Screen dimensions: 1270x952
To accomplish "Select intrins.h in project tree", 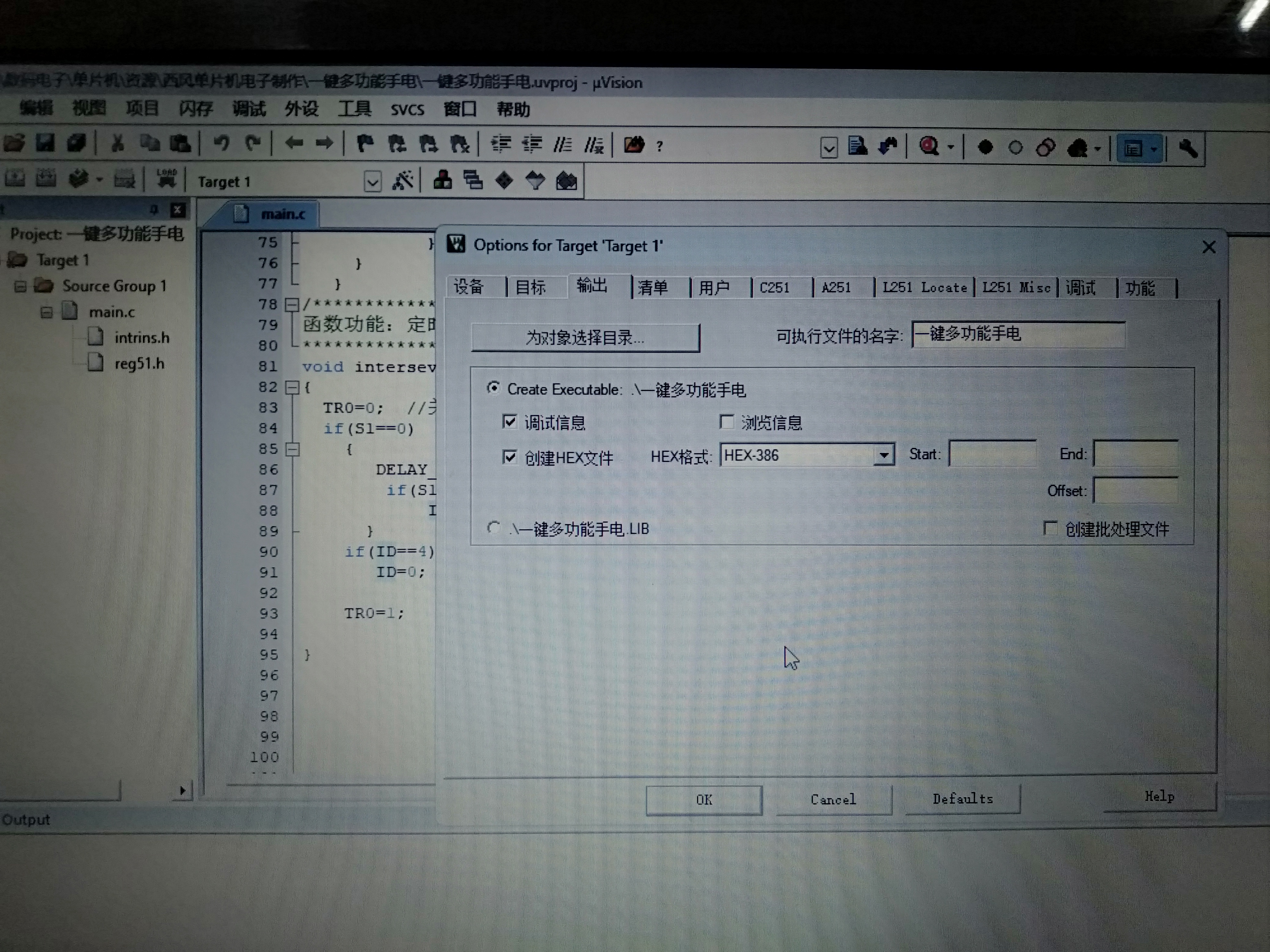I will coord(142,337).
